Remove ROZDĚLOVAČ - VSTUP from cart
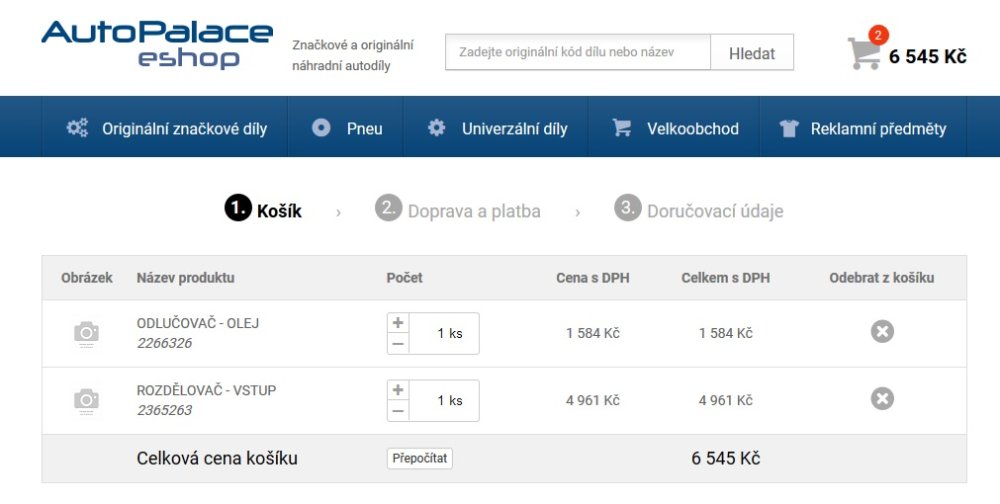The image size is (1000, 504). (882, 399)
